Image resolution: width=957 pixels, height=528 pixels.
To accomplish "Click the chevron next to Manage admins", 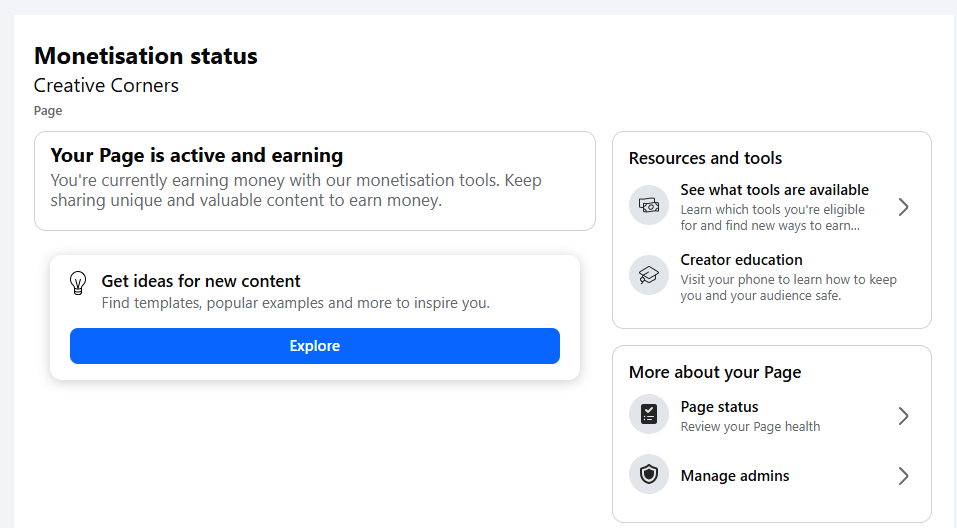I will 903,476.
